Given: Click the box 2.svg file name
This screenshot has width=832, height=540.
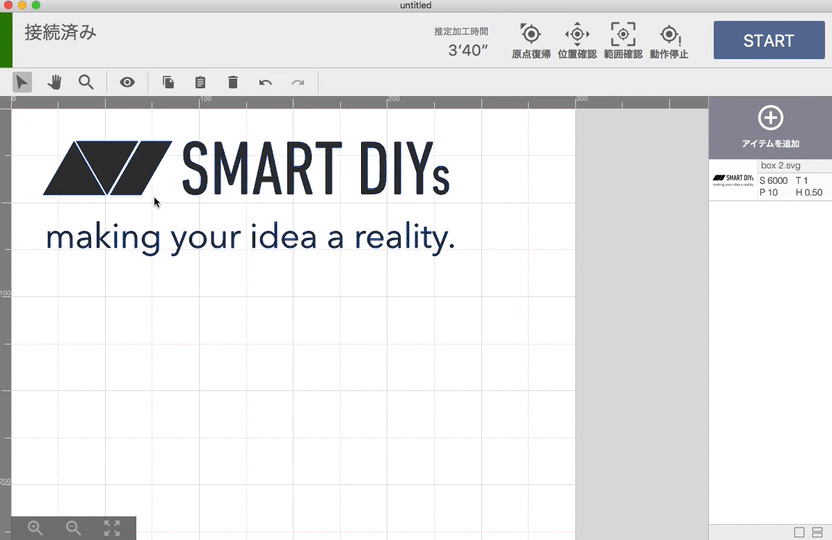Looking at the screenshot, I should click(781, 166).
